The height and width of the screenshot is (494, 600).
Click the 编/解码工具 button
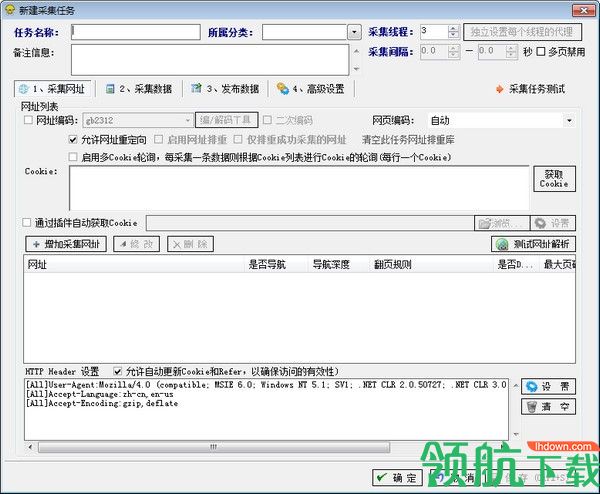tap(227, 120)
